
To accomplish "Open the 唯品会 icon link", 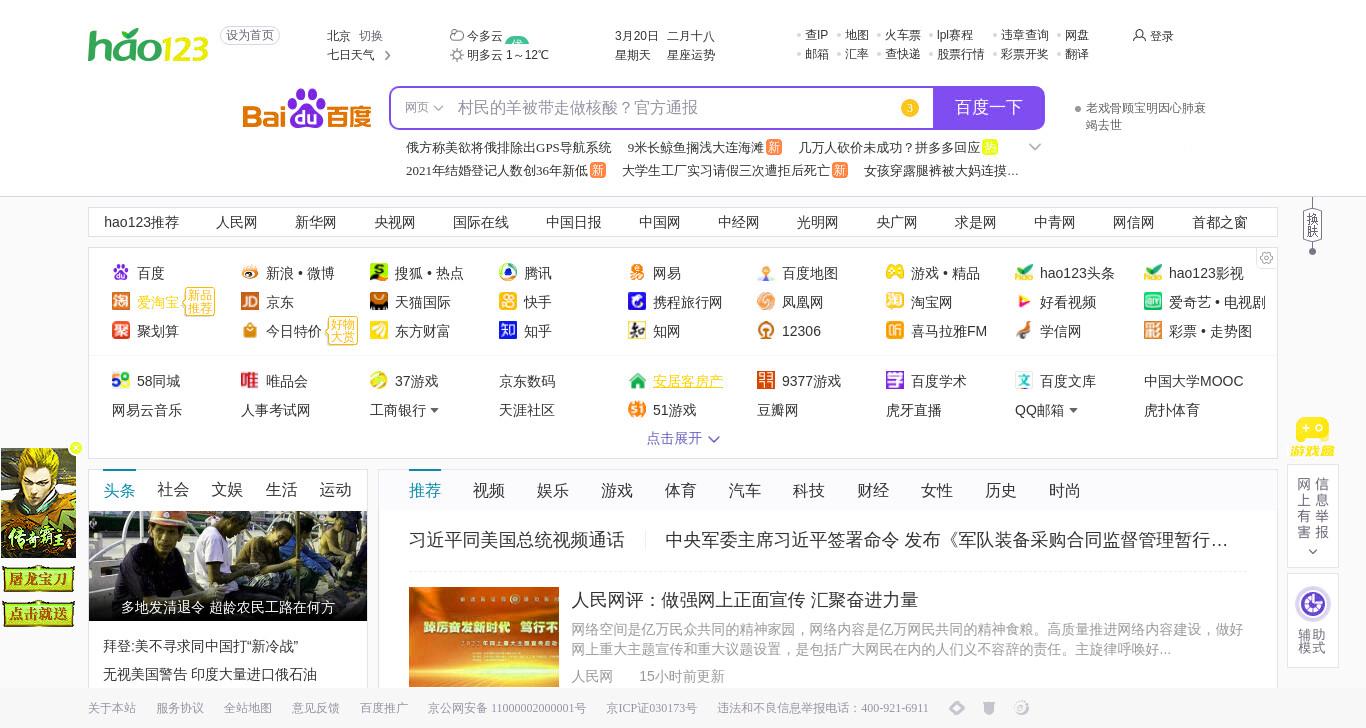I will pos(250,380).
